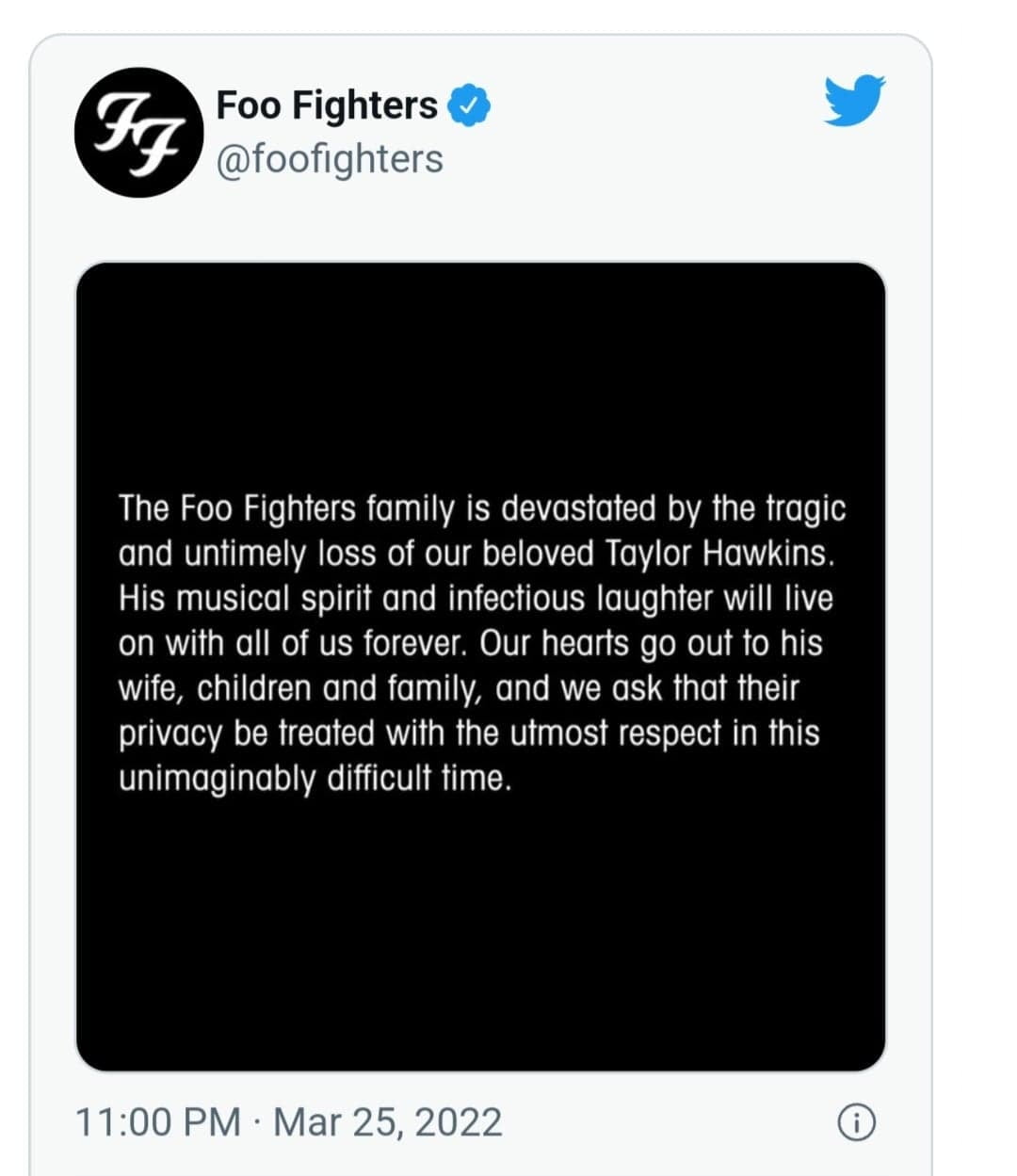Click the words unimaginably difficult time

click(315, 780)
